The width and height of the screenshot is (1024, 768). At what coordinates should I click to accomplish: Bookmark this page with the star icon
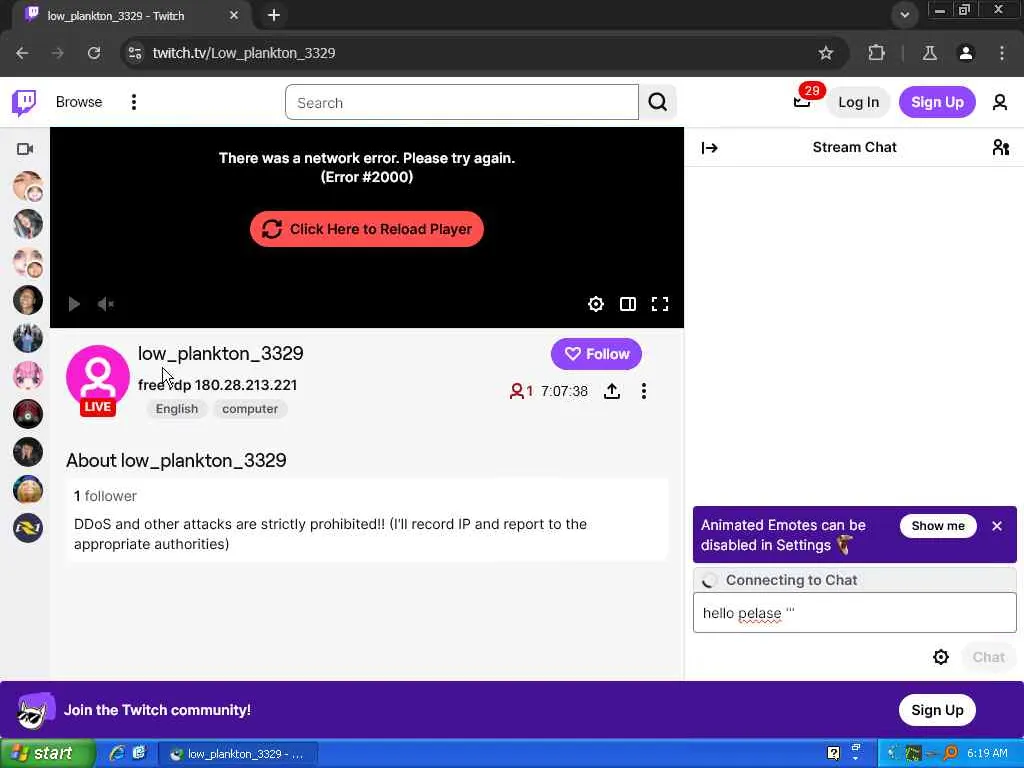(x=826, y=53)
